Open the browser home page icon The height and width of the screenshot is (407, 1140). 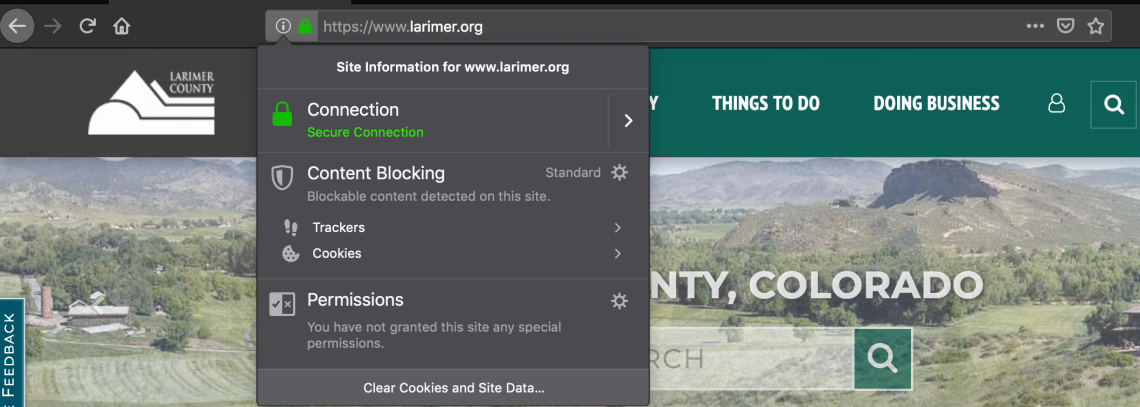coord(121,27)
